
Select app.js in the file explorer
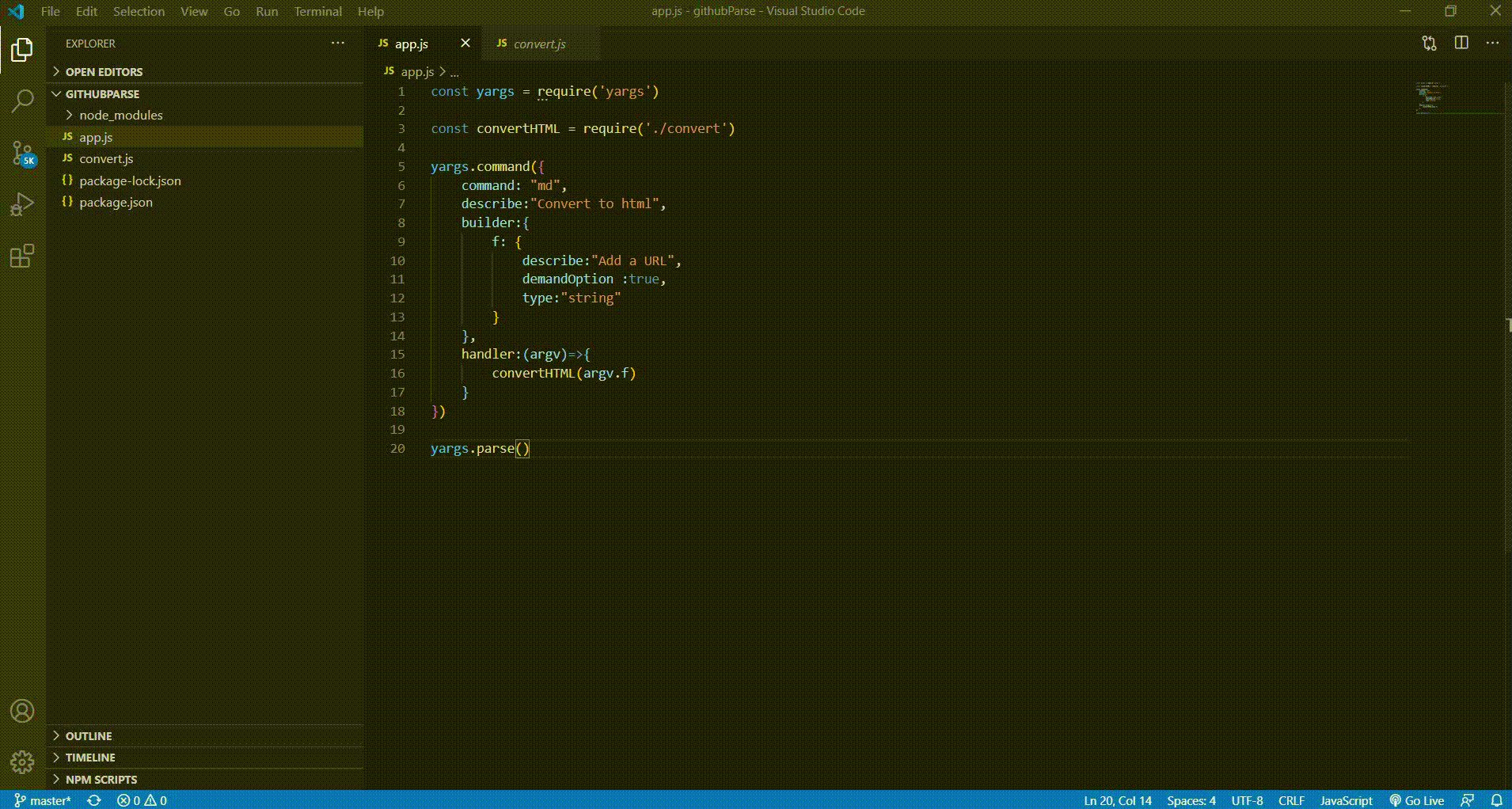[x=206, y=137]
